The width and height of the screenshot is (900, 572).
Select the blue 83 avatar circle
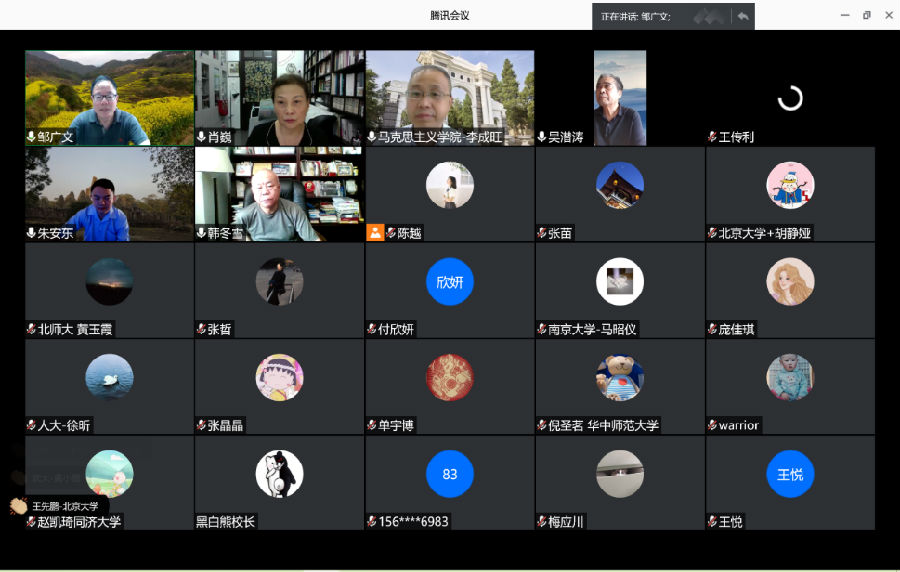click(x=450, y=474)
